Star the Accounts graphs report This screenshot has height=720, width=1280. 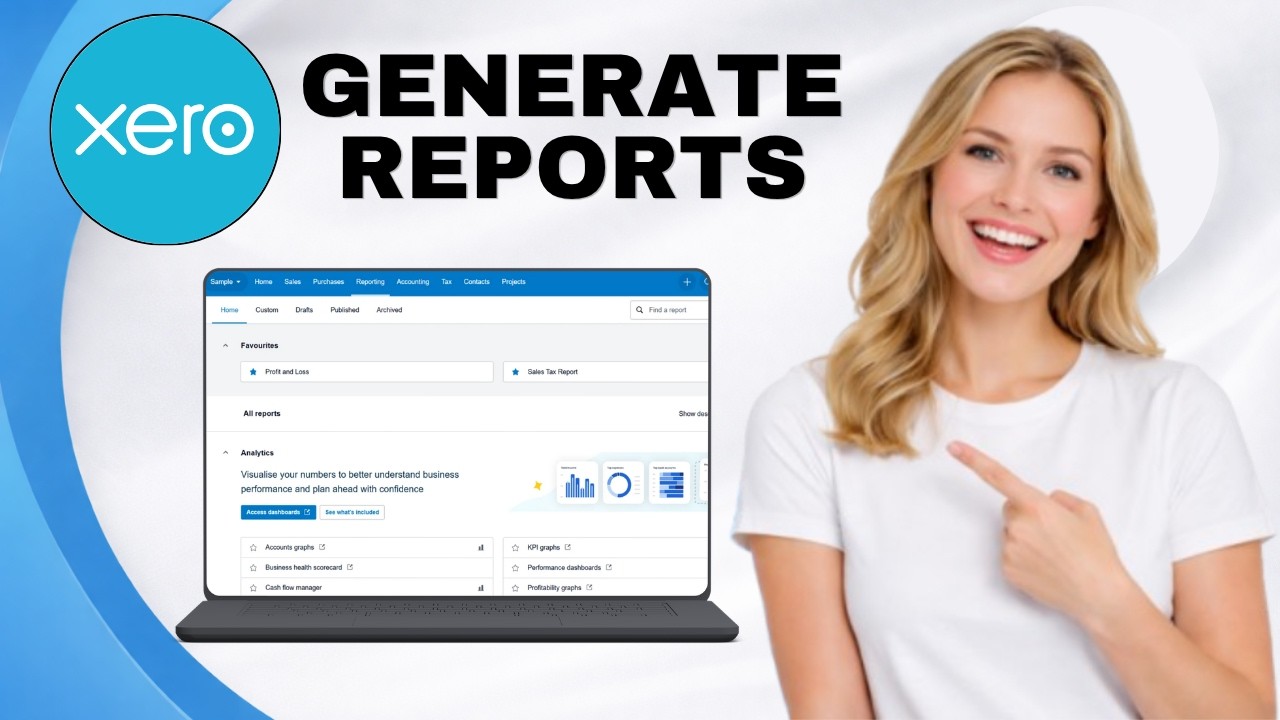point(253,548)
